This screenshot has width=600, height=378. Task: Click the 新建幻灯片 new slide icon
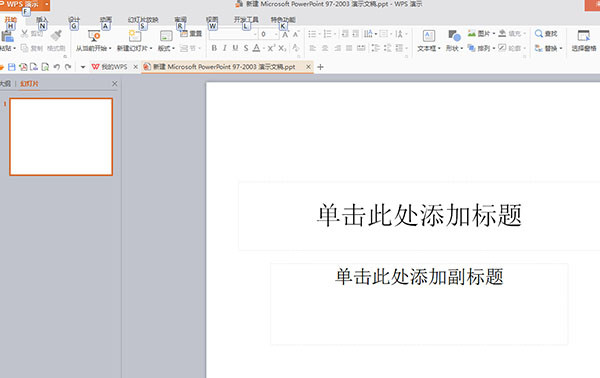click(x=134, y=36)
